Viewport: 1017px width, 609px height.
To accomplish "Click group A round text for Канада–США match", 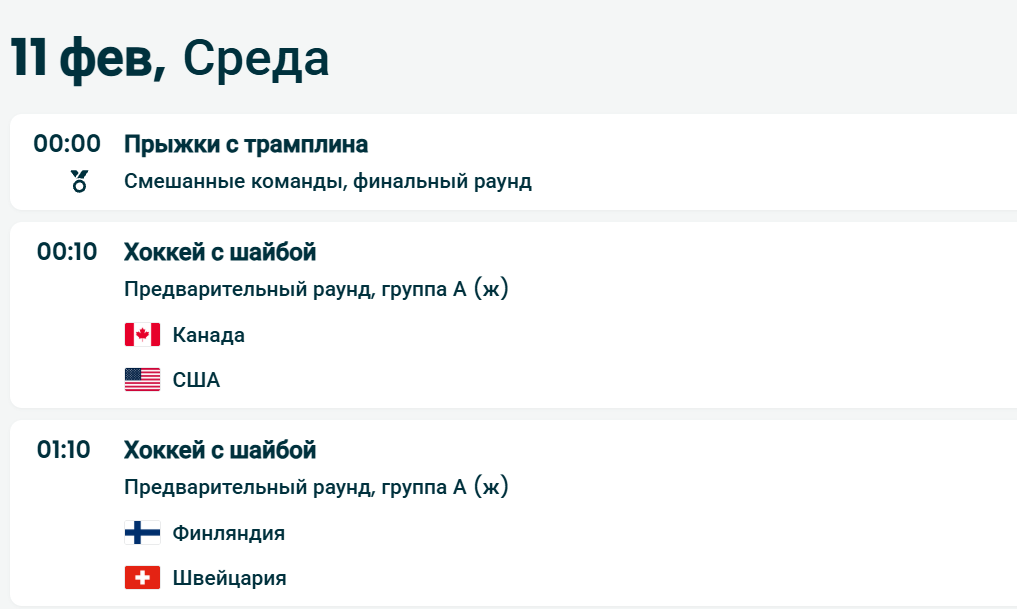I will [316, 290].
